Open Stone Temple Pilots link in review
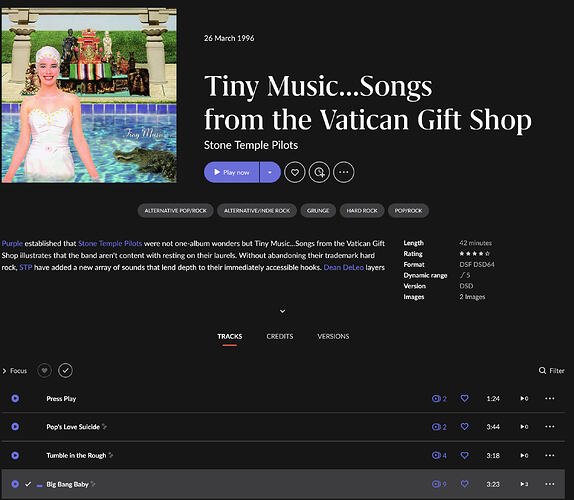Viewport: 574px width, 500px height. [x=110, y=243]
